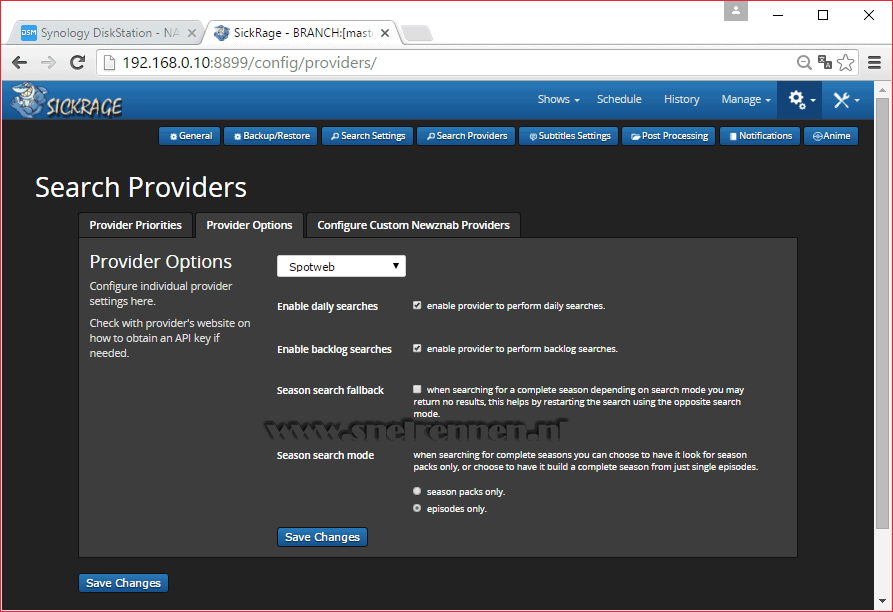This screenshot has width=893, height=612.
Task: Open Search Settings
Action: pyautogui.click(x=367, y=136)
